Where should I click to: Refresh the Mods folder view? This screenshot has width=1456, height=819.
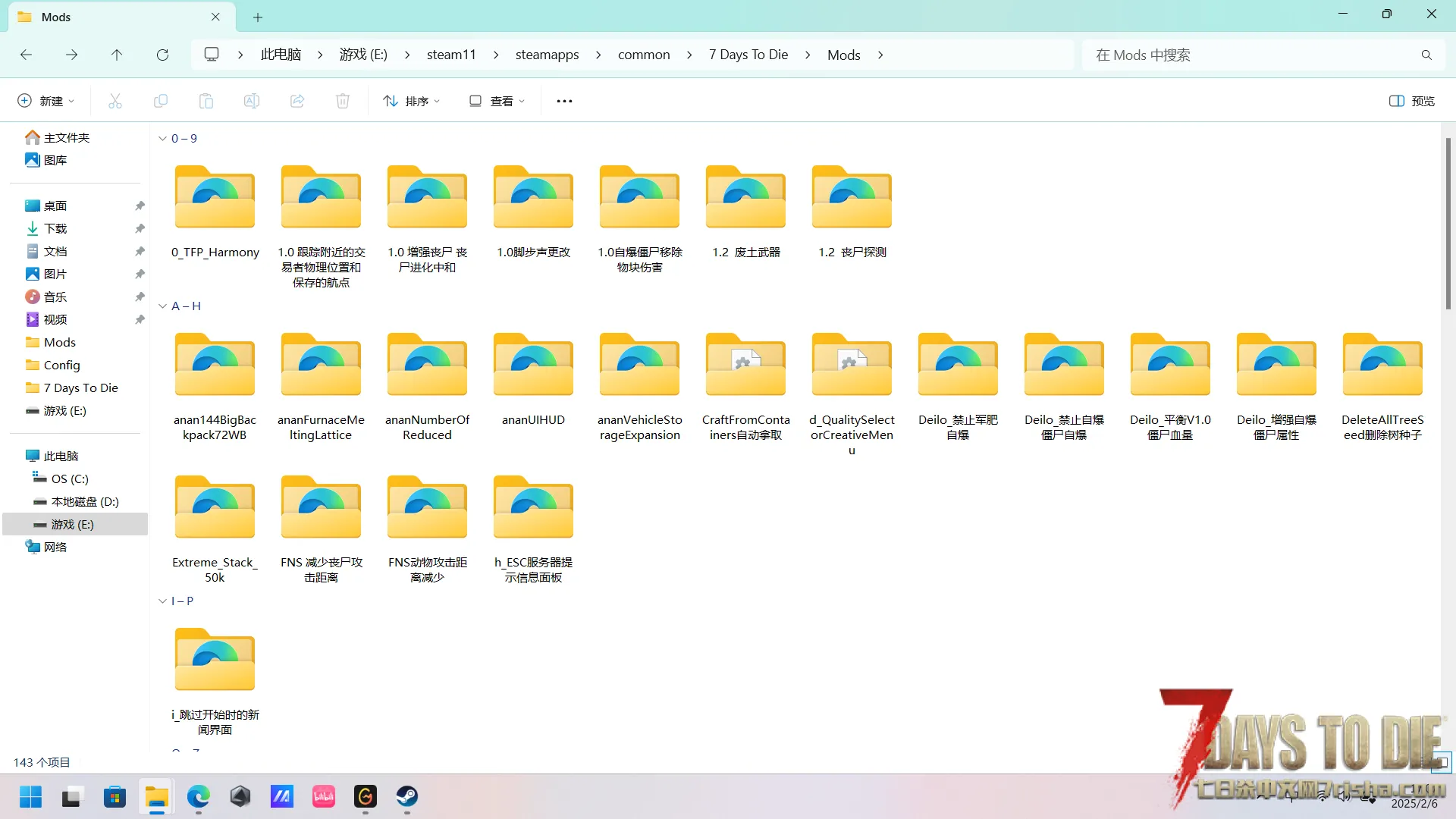click(x=162, y=55)
